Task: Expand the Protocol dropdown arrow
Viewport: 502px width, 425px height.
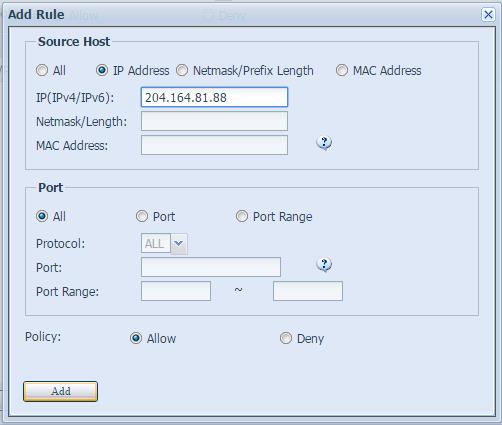Action: pos(179,244)
